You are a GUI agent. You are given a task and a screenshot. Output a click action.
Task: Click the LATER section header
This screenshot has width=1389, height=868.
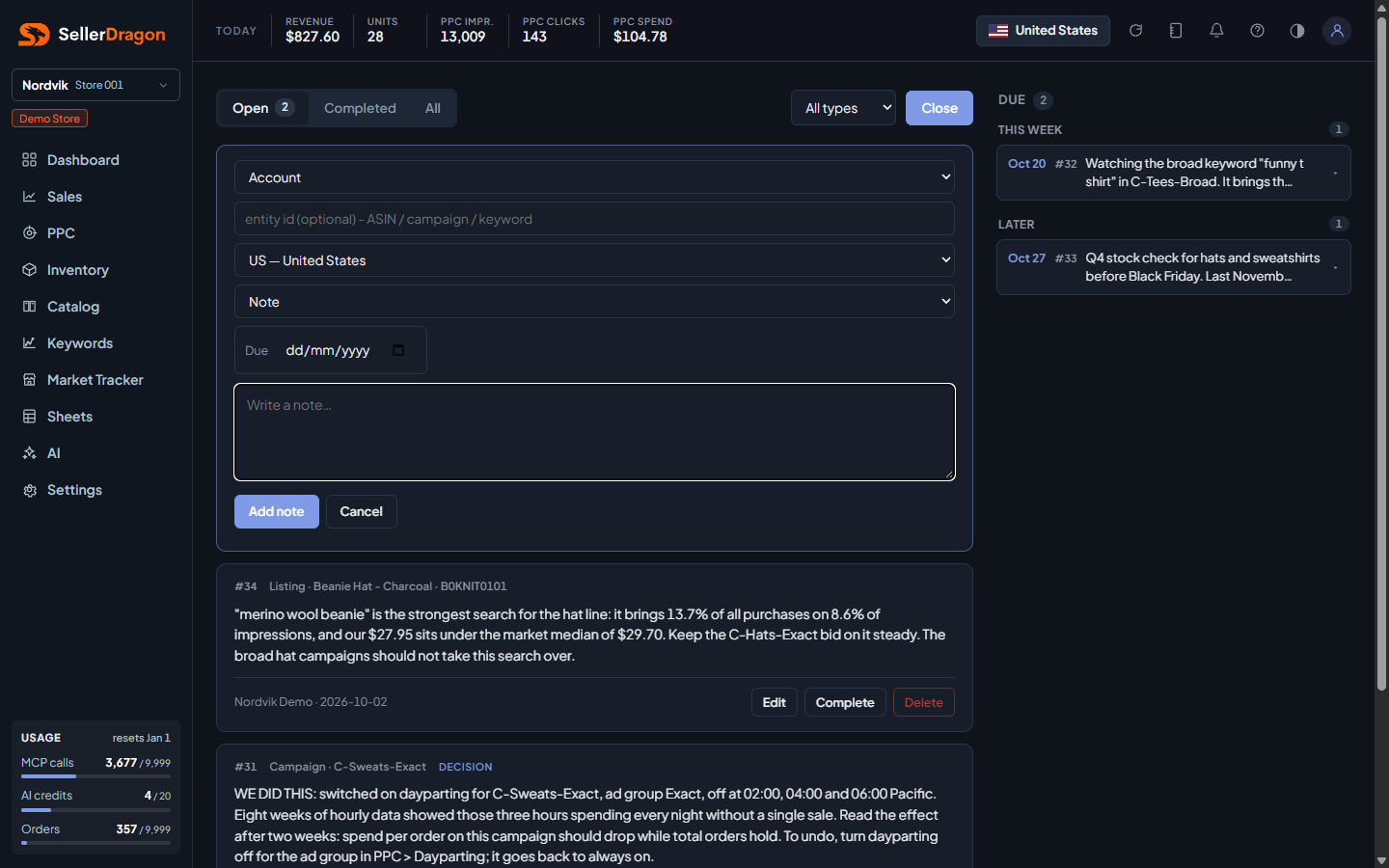[1016, 225]
